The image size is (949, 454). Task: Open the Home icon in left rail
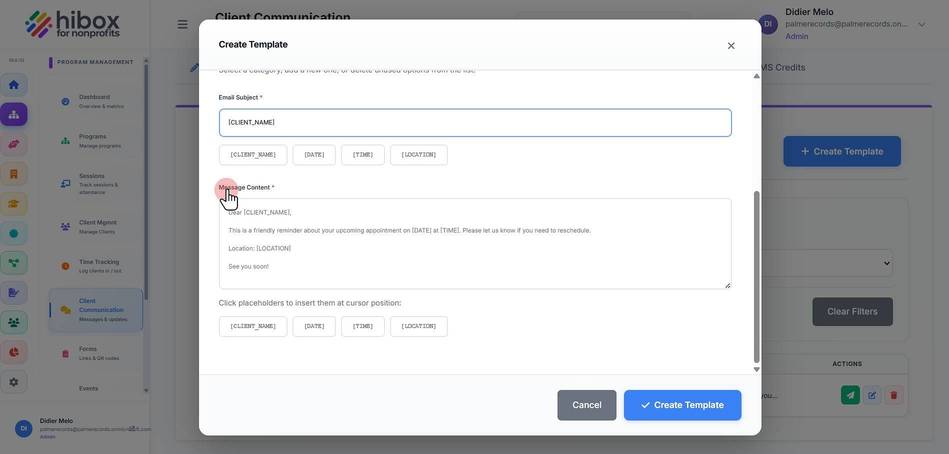point(13,85)
